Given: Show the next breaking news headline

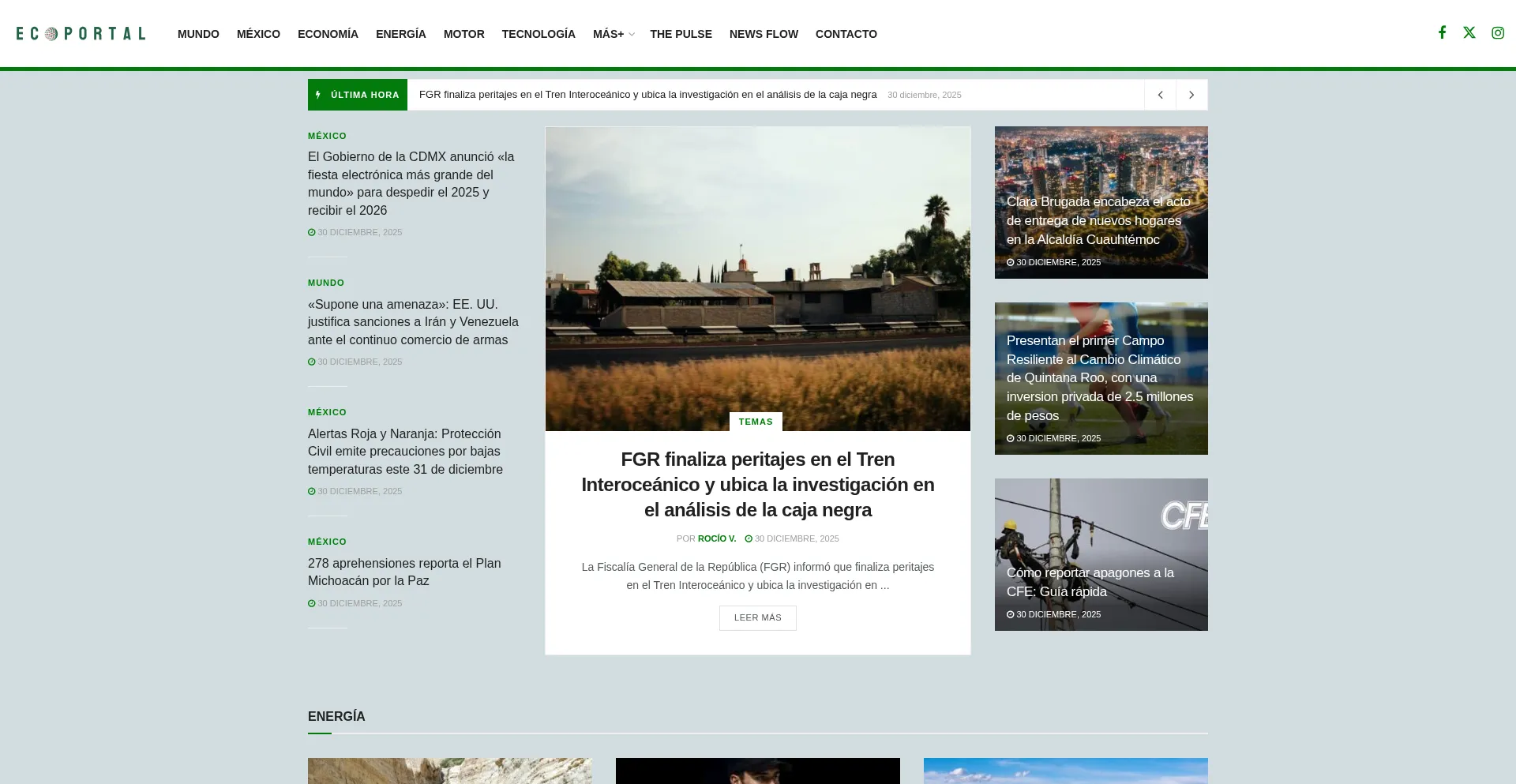Looking at the screenshot, I should (x=1191, y=94).
